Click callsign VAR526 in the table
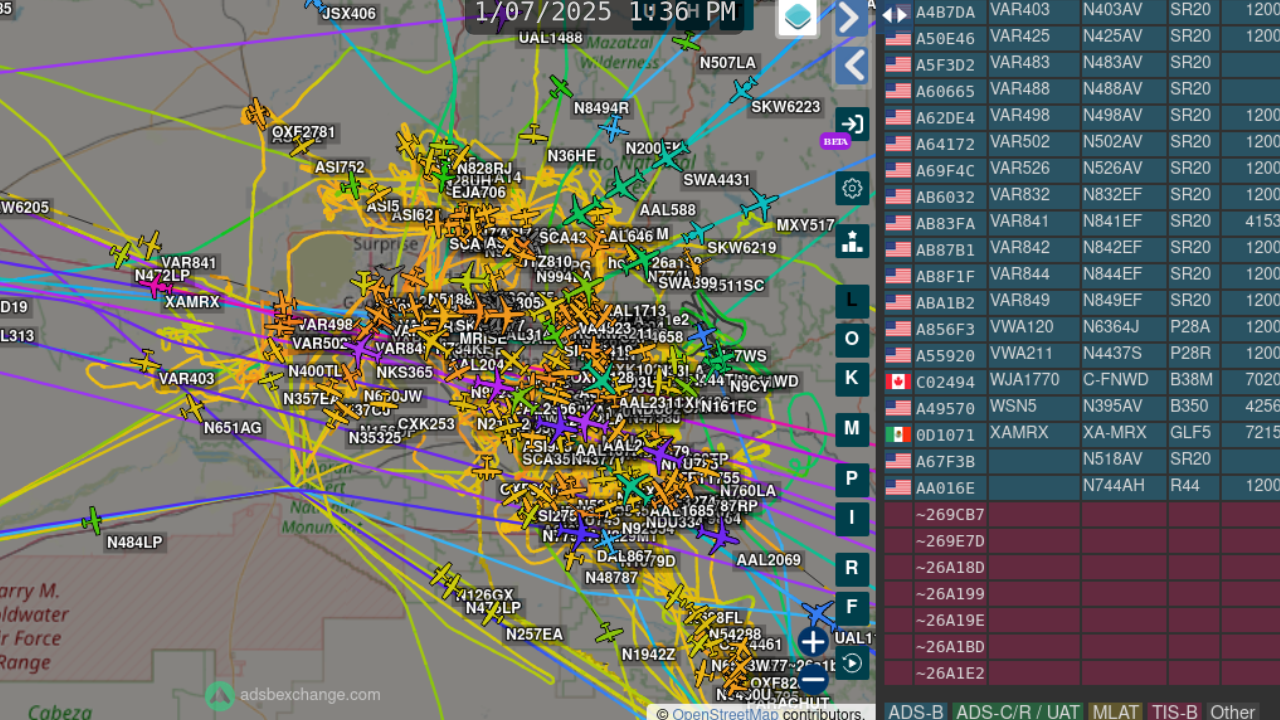This screenshot has width=1280, height=720. point(1020,168)
